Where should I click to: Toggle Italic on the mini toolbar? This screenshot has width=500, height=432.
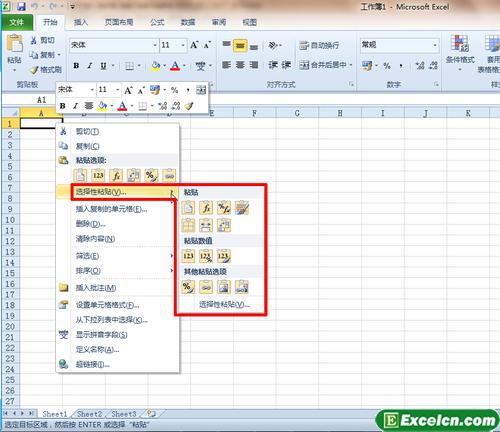75,106
